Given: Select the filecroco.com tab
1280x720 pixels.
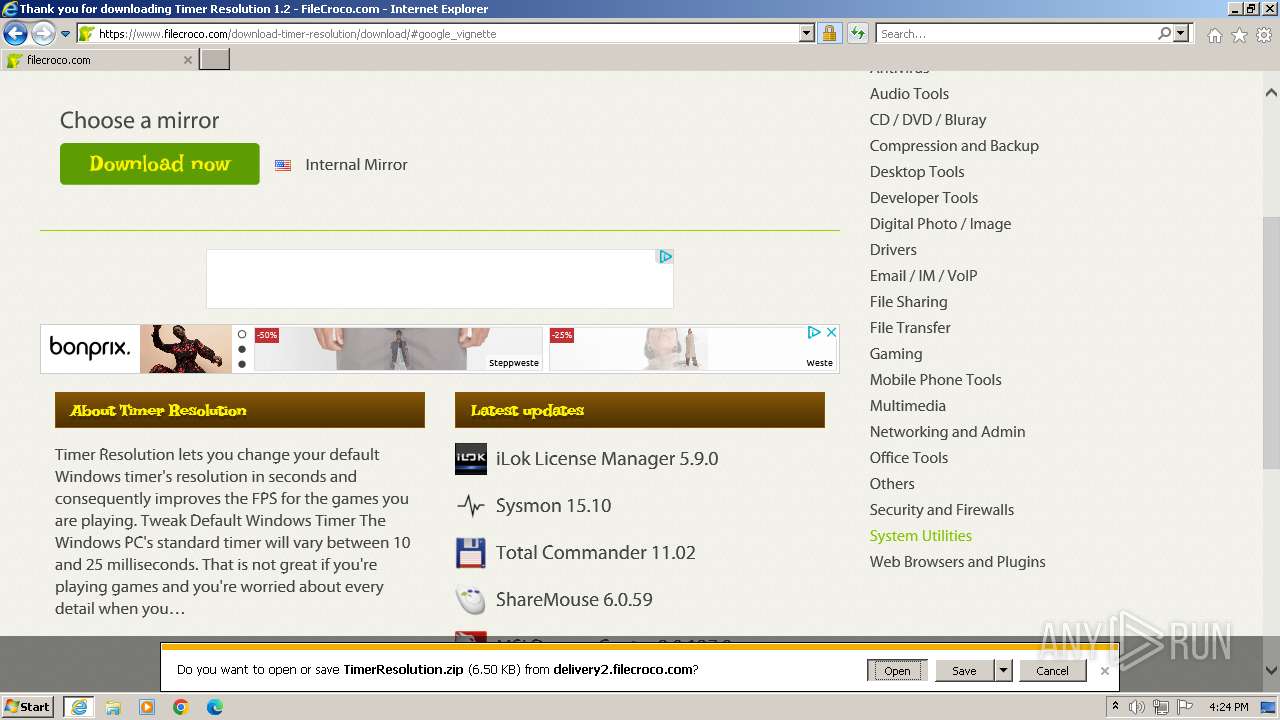Looking at the screenshot, I should 99,60.
